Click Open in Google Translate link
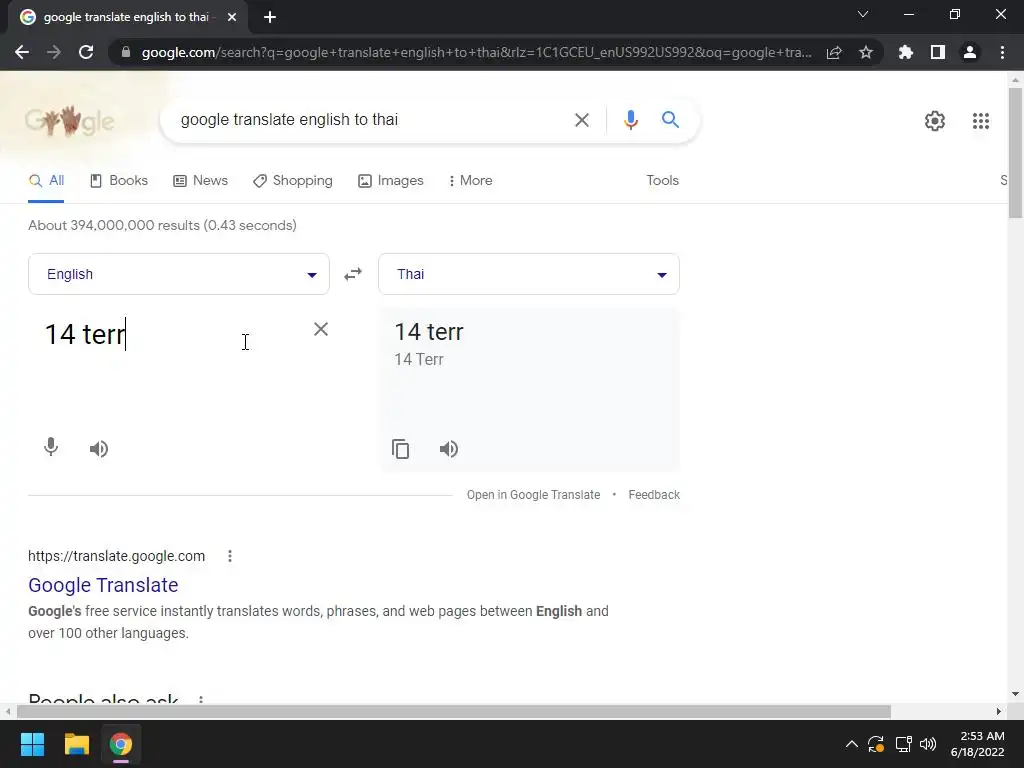The height and width of the screenshot is (768, 1024). (533, 495)
